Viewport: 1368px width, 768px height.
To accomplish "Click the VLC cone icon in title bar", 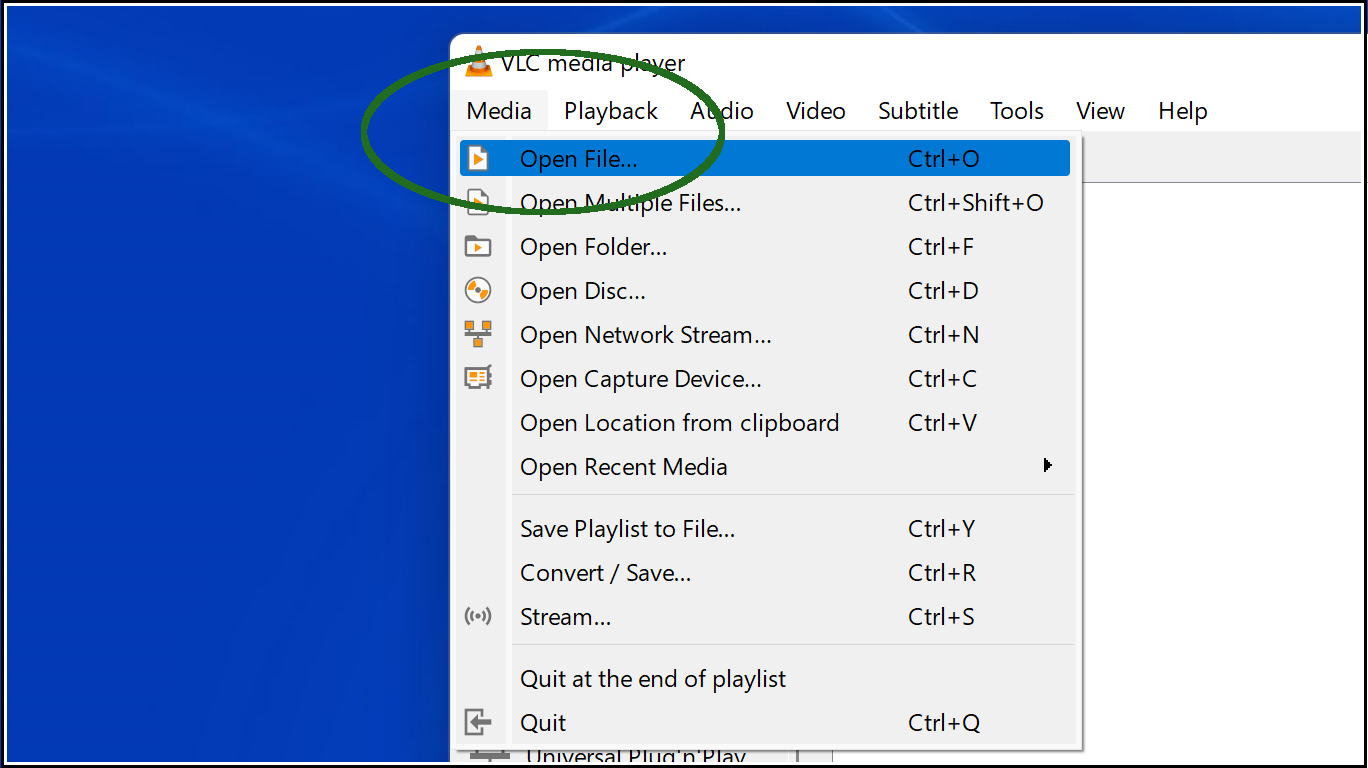I will click(480, 62).
